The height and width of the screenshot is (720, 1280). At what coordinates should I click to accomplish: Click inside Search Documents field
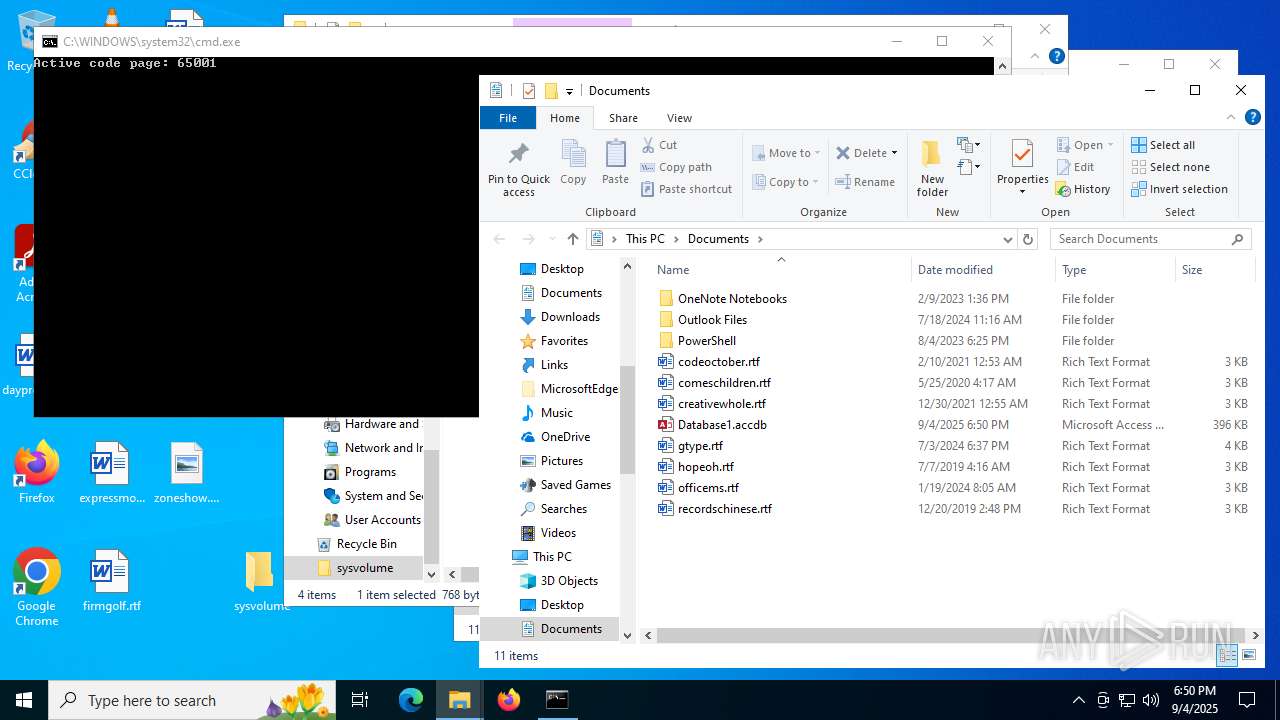(x=1150, y=239)
